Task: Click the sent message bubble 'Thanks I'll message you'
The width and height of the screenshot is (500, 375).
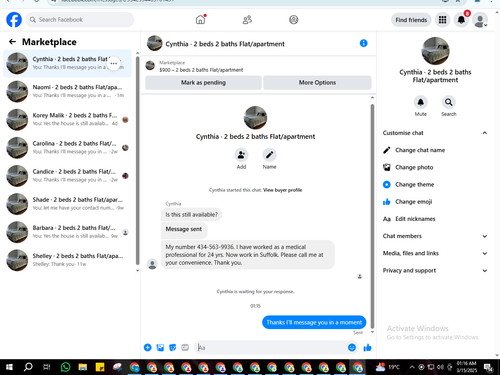Action: coord(314,322)
